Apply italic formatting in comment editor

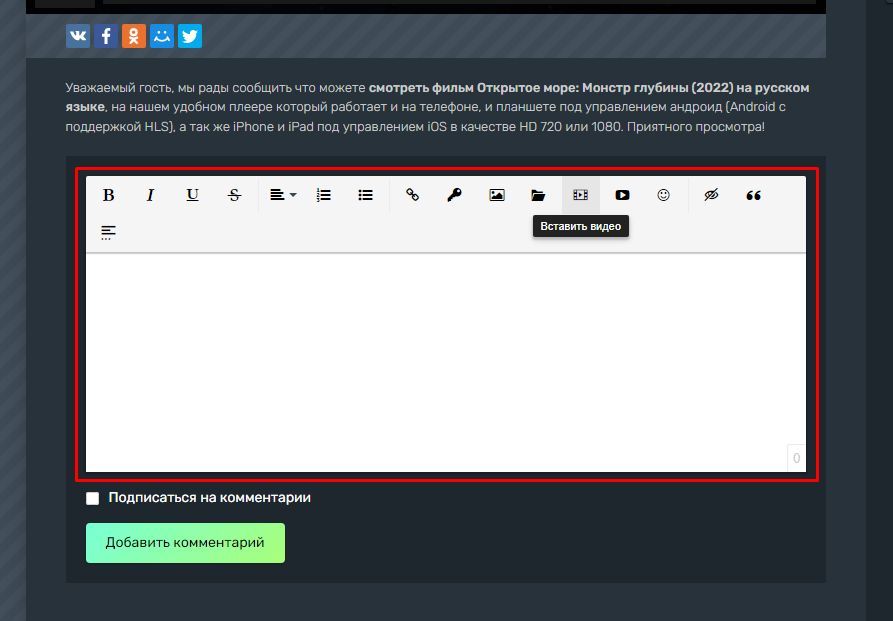tap(150, 195)
